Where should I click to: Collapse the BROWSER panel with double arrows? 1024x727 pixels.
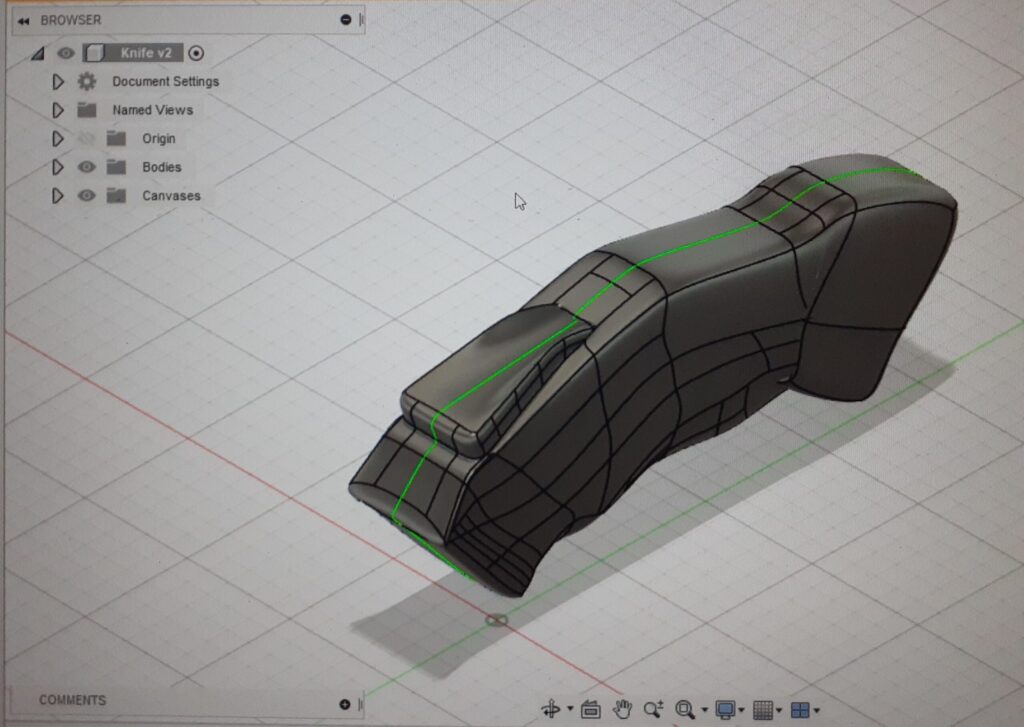click(x=23, y=20)
